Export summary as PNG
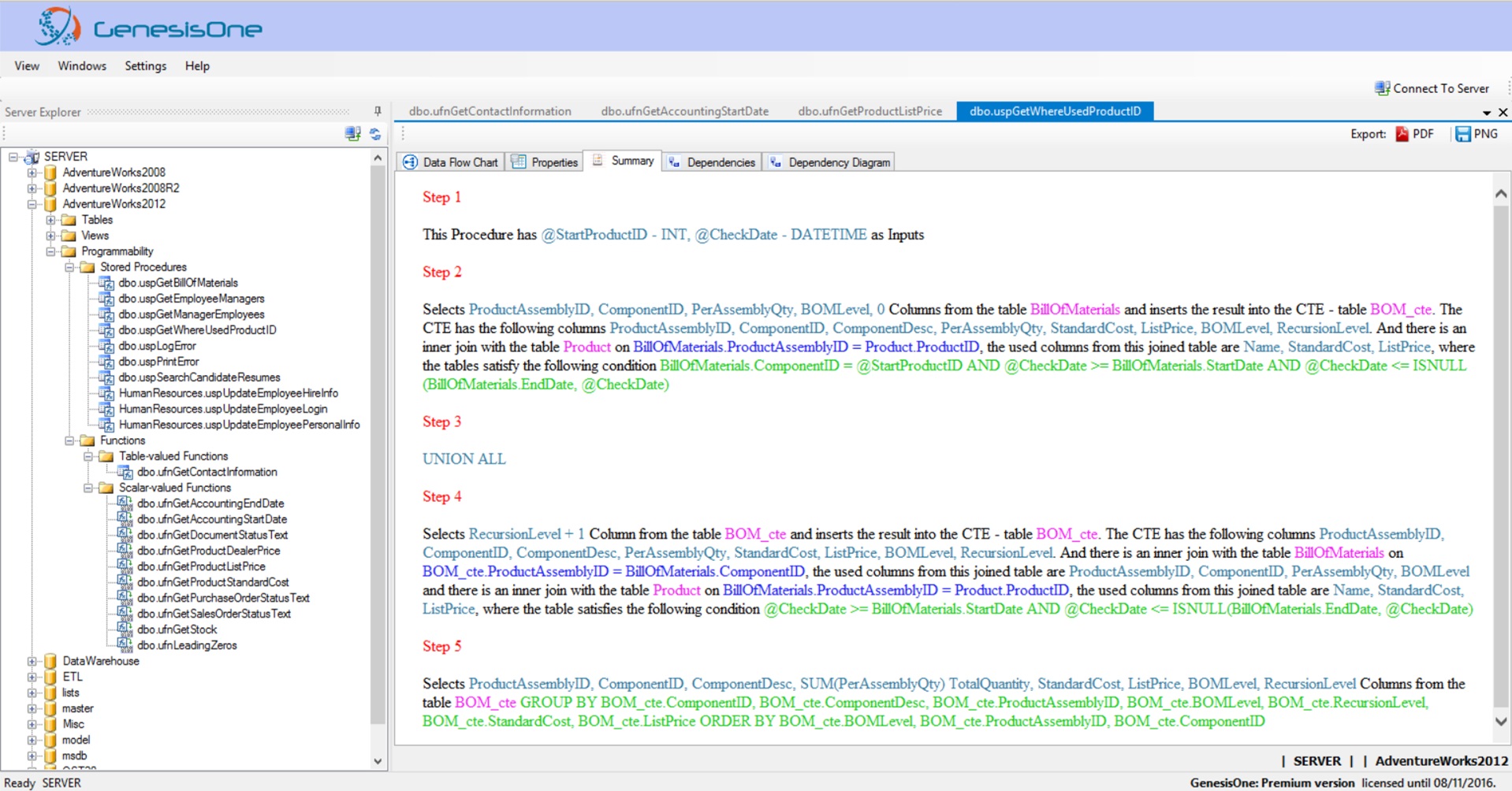 (1476, 134)
